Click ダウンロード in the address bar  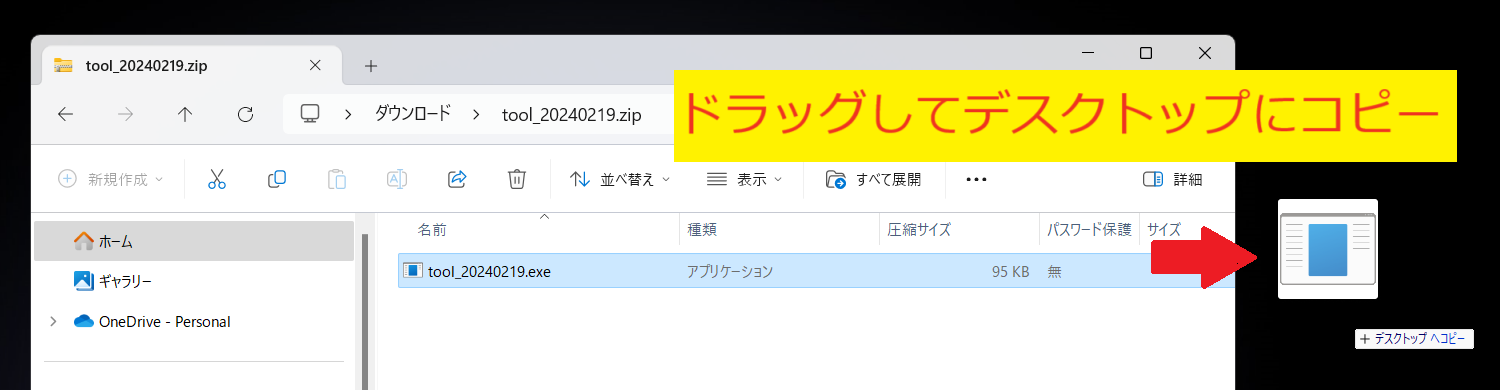tap(413, 114)
